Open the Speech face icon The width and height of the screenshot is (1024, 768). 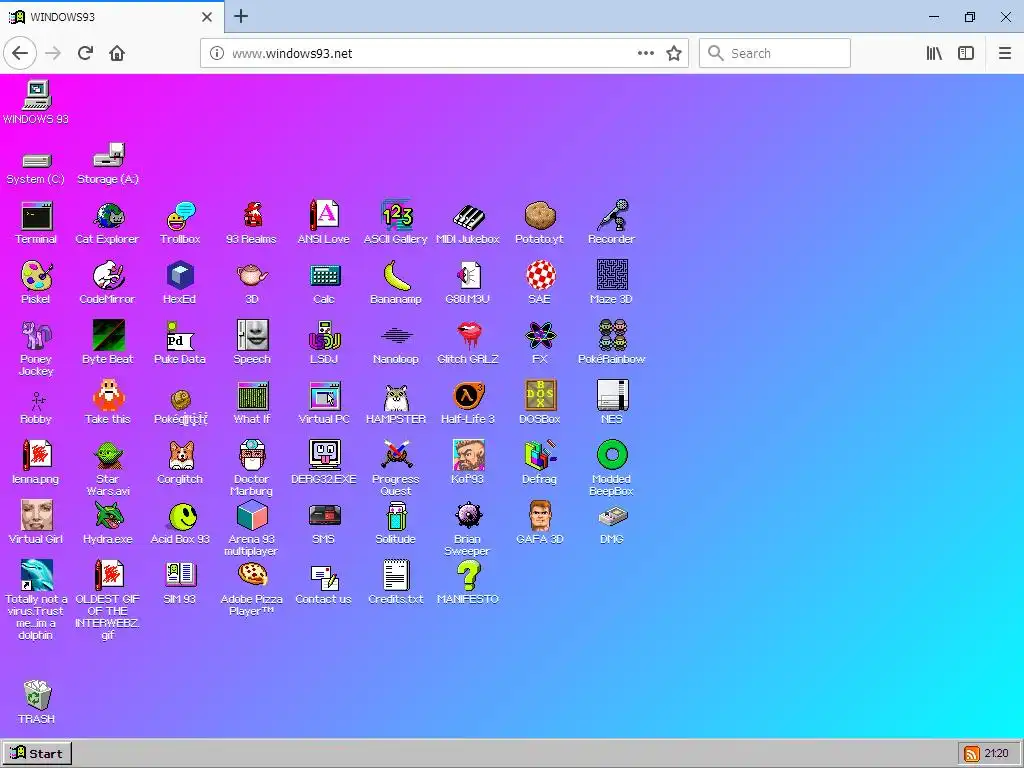pyautogui.click(x=252, y=336)
